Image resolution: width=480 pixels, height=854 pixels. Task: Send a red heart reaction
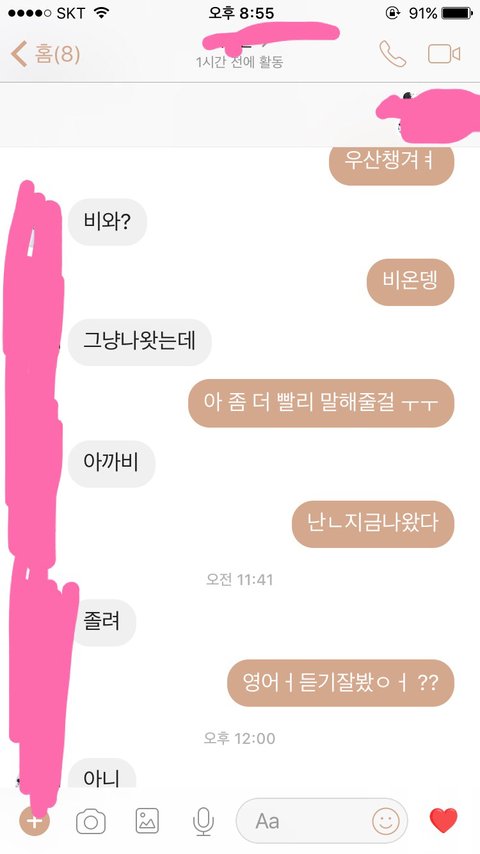pos(443,821)
